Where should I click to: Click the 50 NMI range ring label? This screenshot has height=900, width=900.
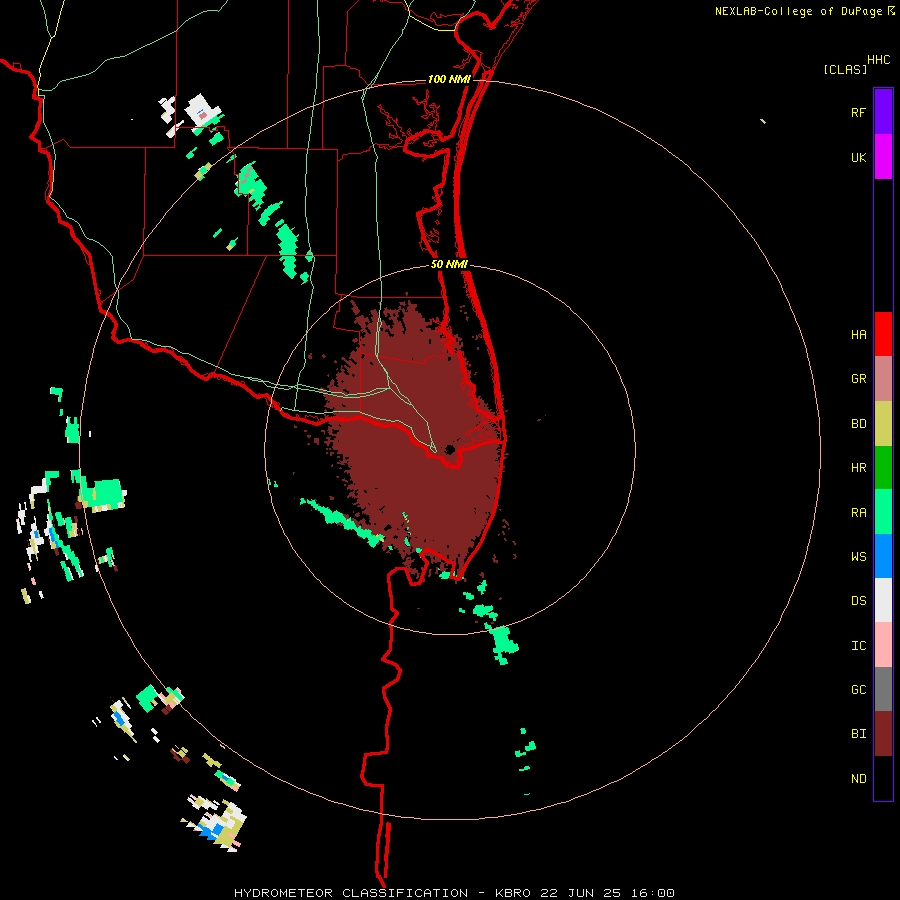449,265
